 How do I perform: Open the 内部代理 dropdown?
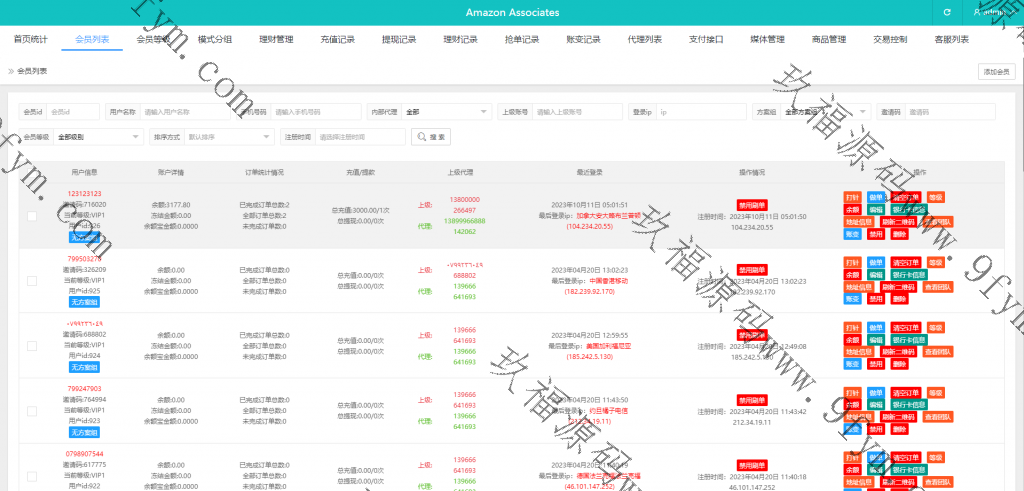[x=446, y=112]
